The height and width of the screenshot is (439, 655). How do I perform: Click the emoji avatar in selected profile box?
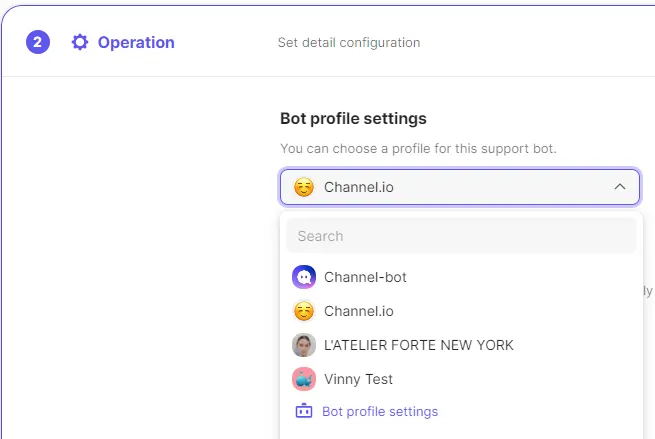pyautogui.click(x=304, y=187)
